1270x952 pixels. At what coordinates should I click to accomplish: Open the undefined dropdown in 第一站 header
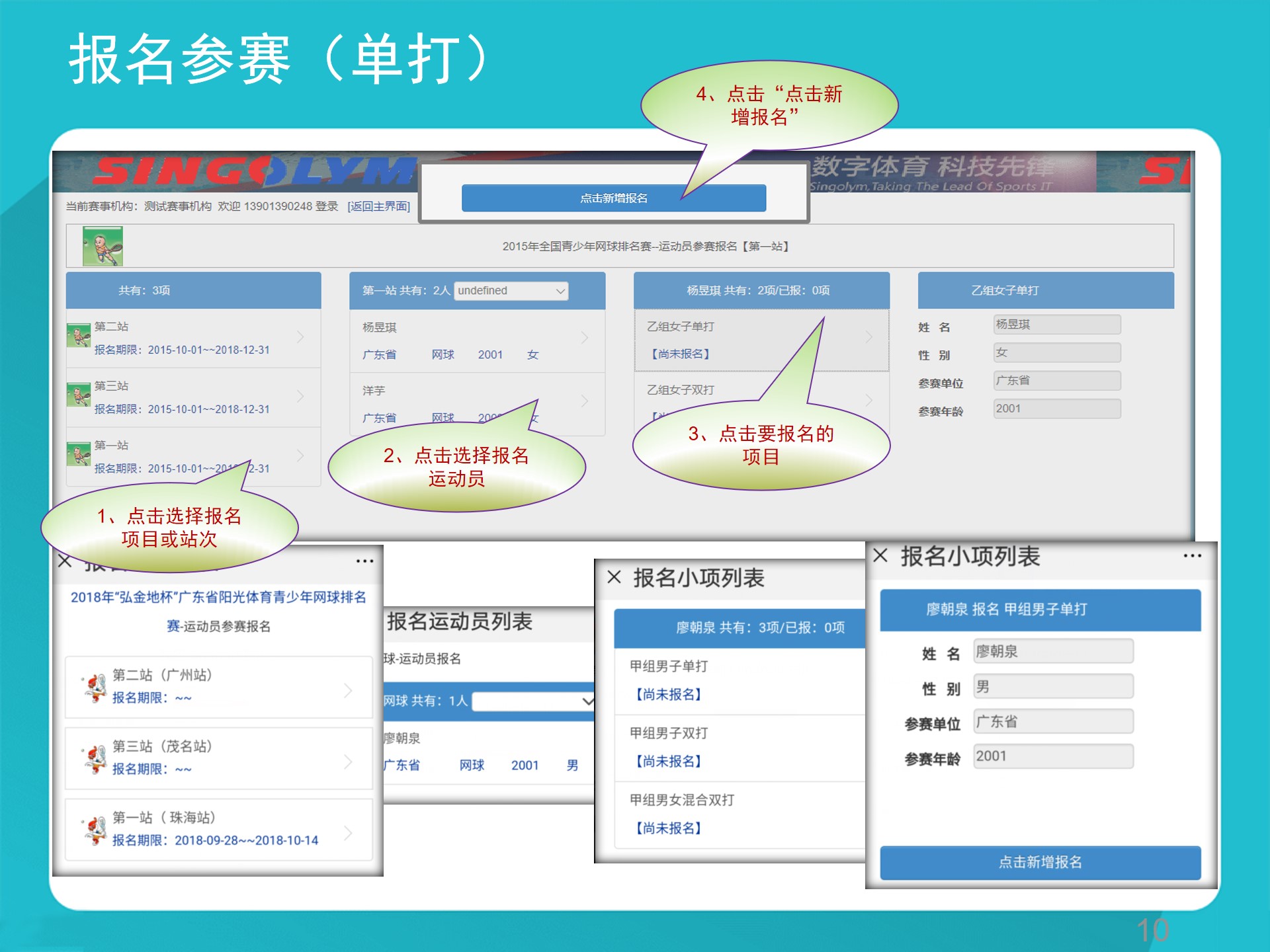[x=511, y=291]
